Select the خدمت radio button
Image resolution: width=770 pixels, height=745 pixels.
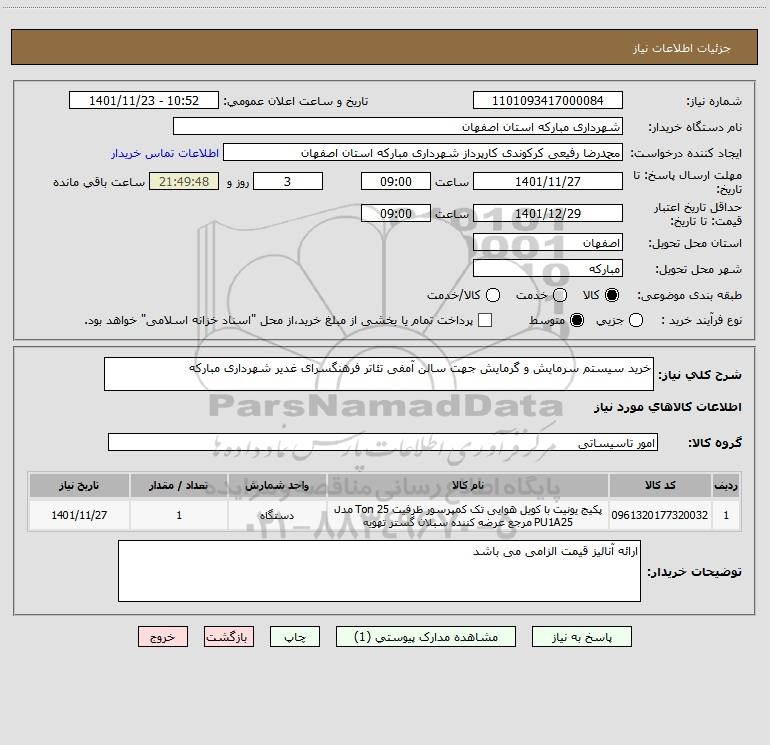tap(560, 295)
